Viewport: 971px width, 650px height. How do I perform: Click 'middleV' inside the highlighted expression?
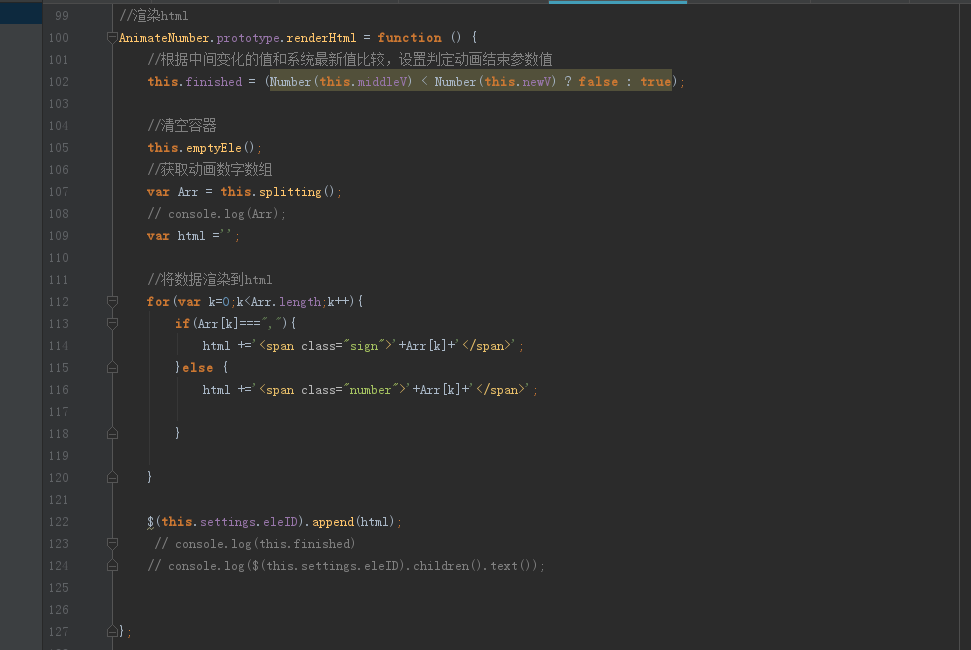point(382,82)
